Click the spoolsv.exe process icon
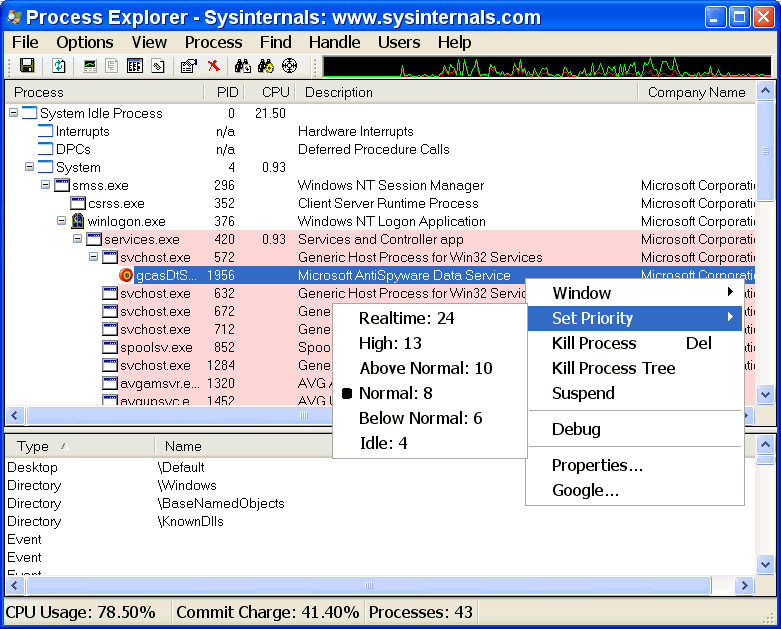This screenshot has width=781, height=629. point(110,347)
